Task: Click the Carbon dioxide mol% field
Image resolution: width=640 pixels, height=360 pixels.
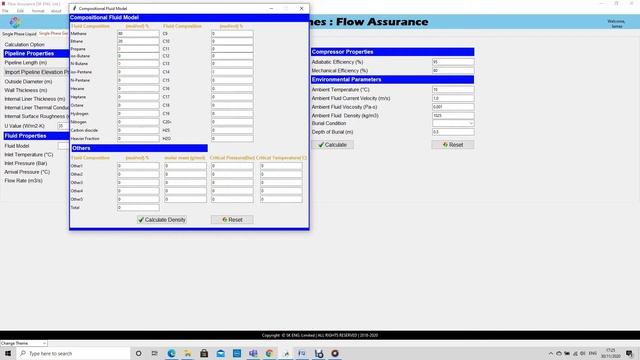Action: (x=138, y=130)
